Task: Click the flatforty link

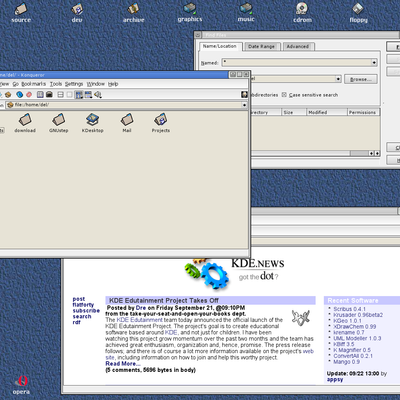Action: (83, 305)
